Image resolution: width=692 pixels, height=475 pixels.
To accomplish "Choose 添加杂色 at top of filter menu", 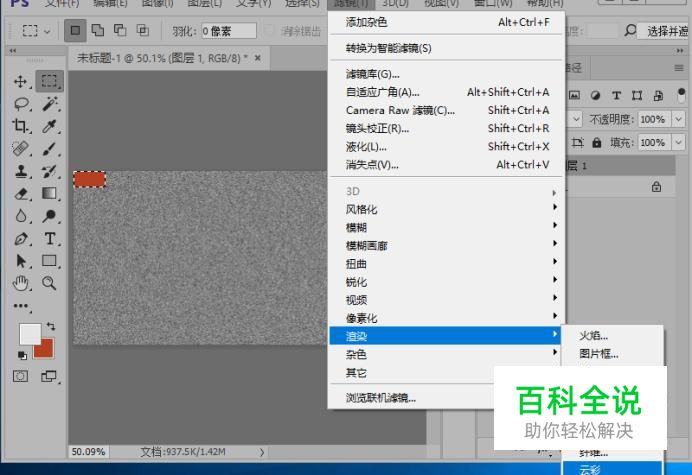I will coord(447,22).
